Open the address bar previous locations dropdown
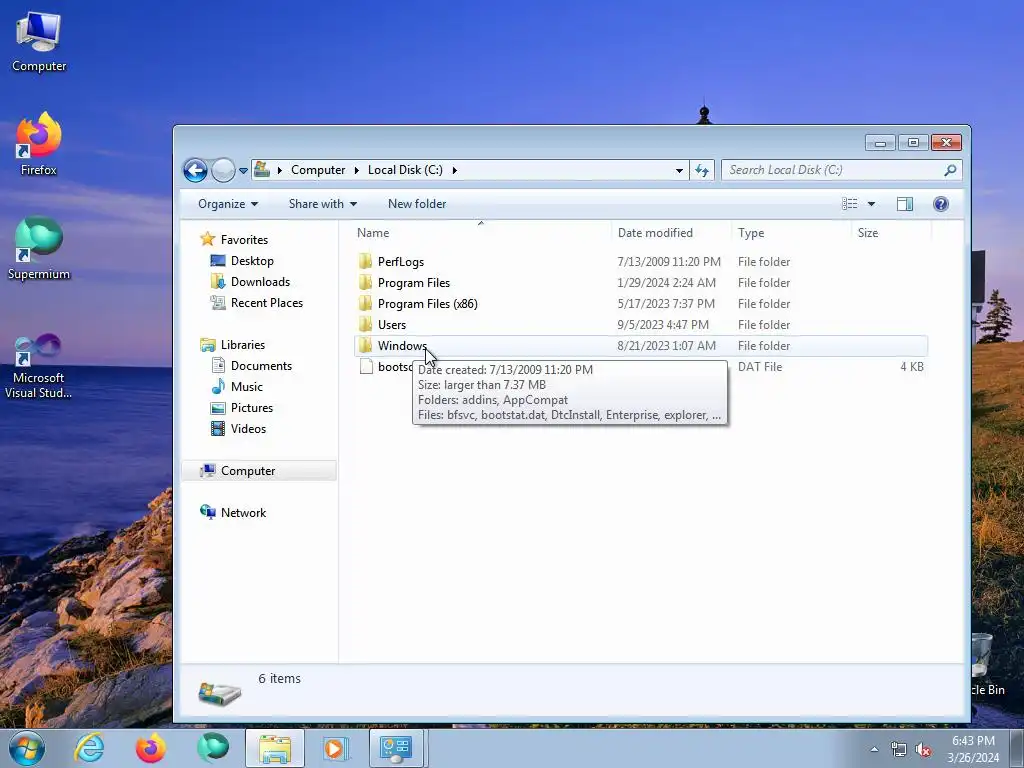 point(679,170)
